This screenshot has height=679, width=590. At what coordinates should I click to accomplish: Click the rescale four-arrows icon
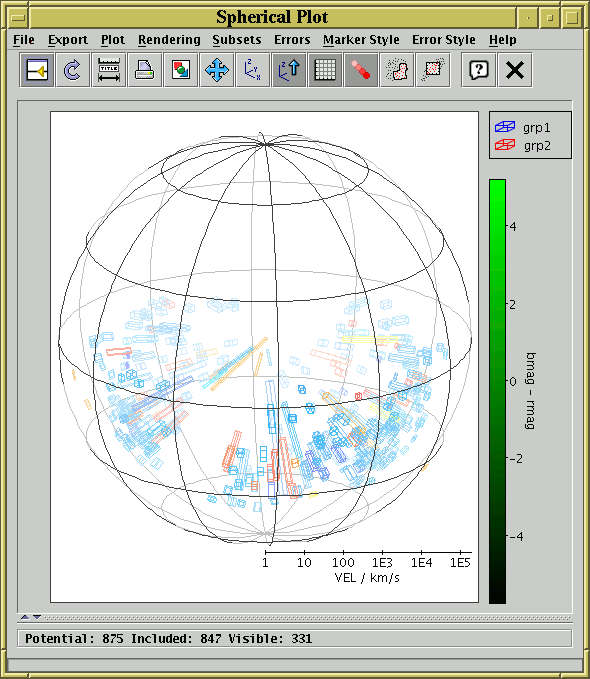(217, 70)
